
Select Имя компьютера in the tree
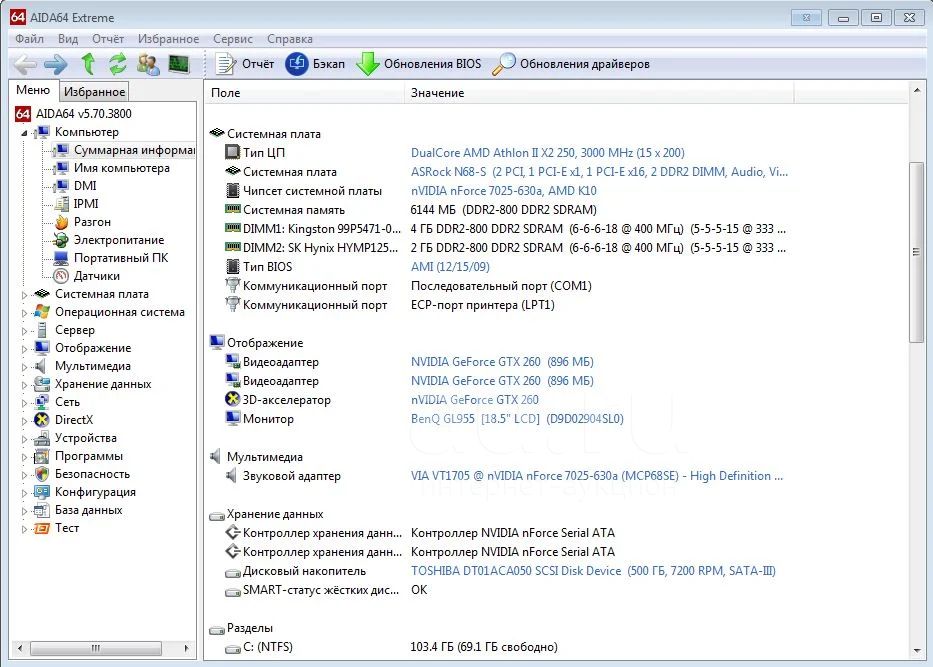click(121, 168)
